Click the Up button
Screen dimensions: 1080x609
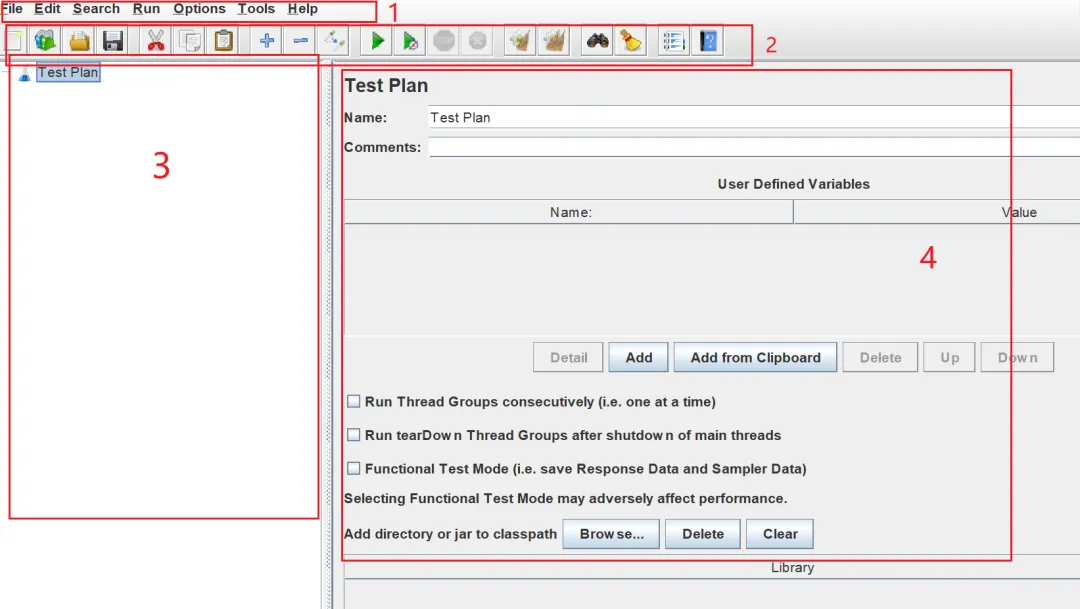pos(949,358)
